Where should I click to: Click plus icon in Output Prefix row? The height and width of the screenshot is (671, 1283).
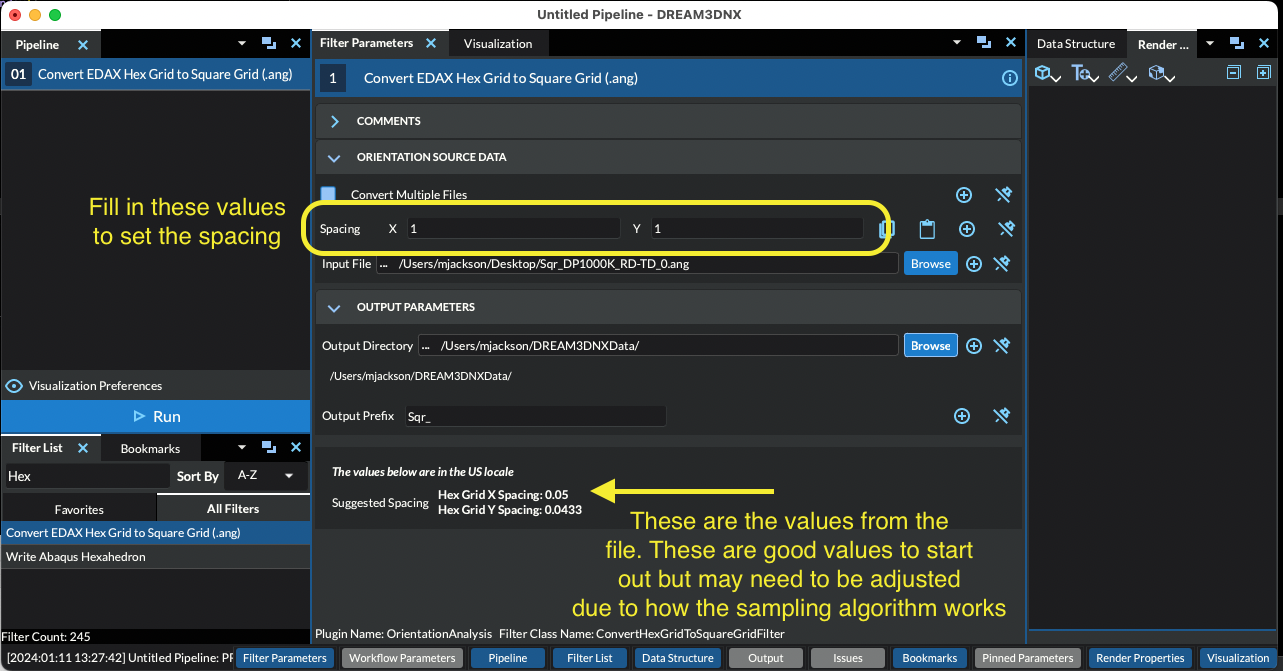pyautogui.click(x=962, y=416)
